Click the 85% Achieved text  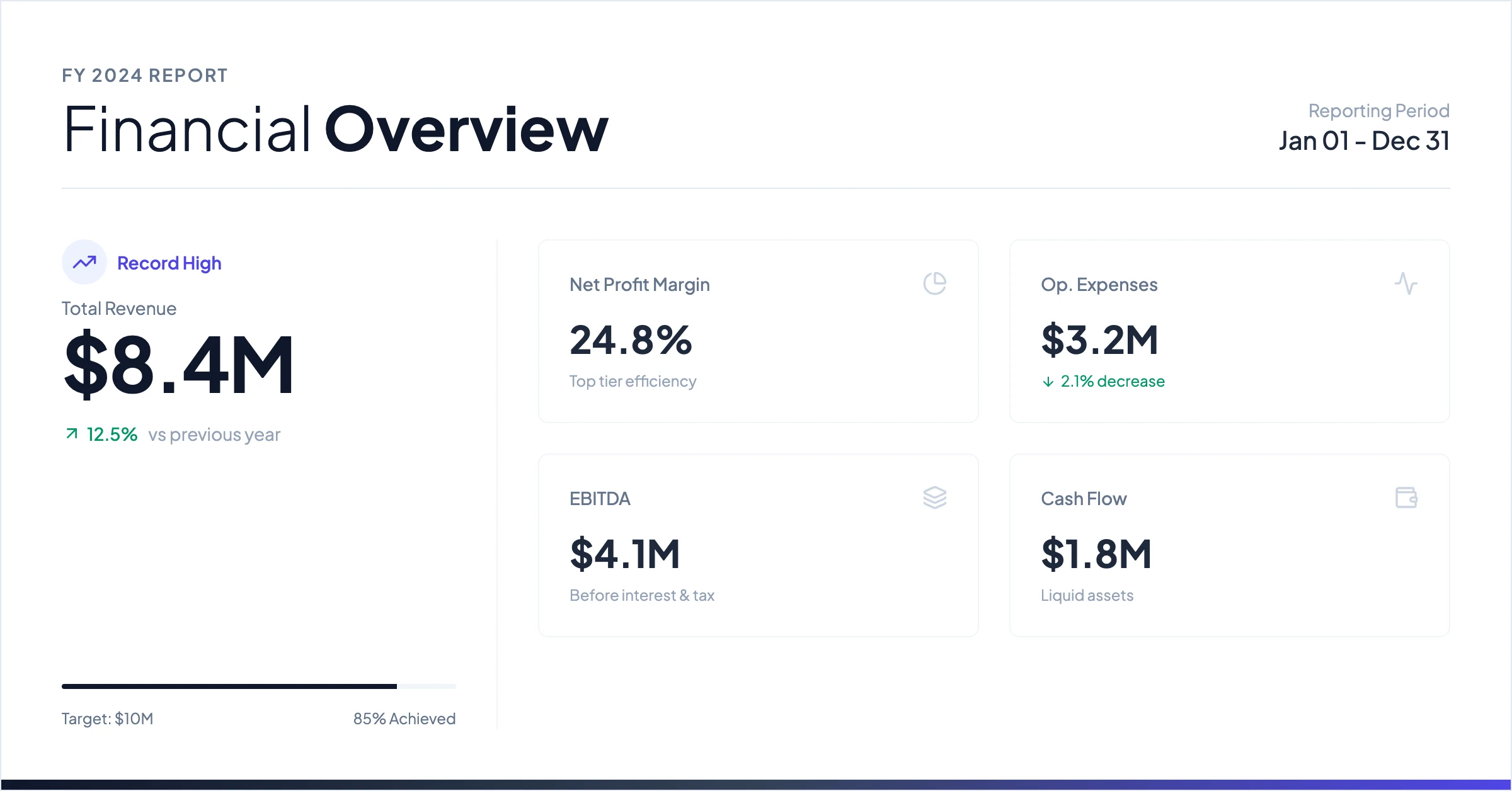(404, 719)
